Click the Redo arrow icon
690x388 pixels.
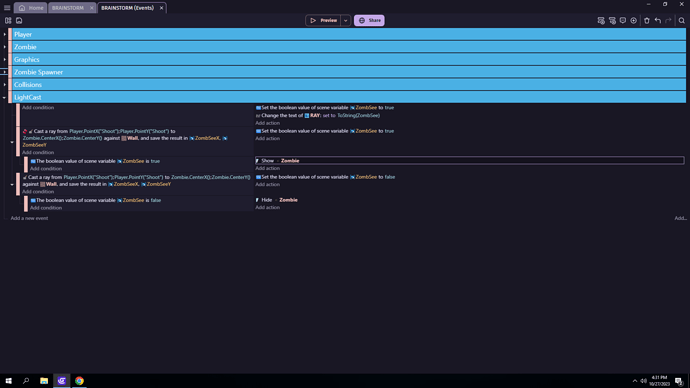(668, 21)
